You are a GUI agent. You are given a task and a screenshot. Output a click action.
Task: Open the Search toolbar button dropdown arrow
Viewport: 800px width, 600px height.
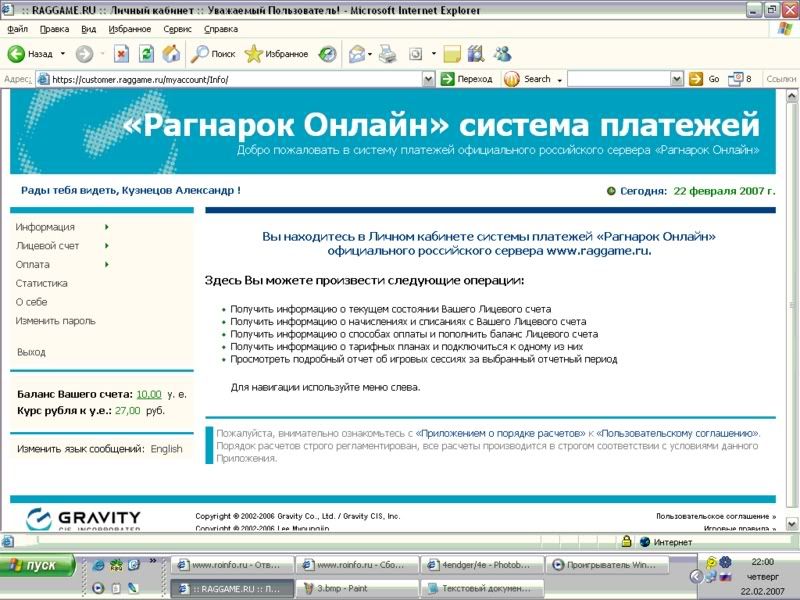pos(560,80)
